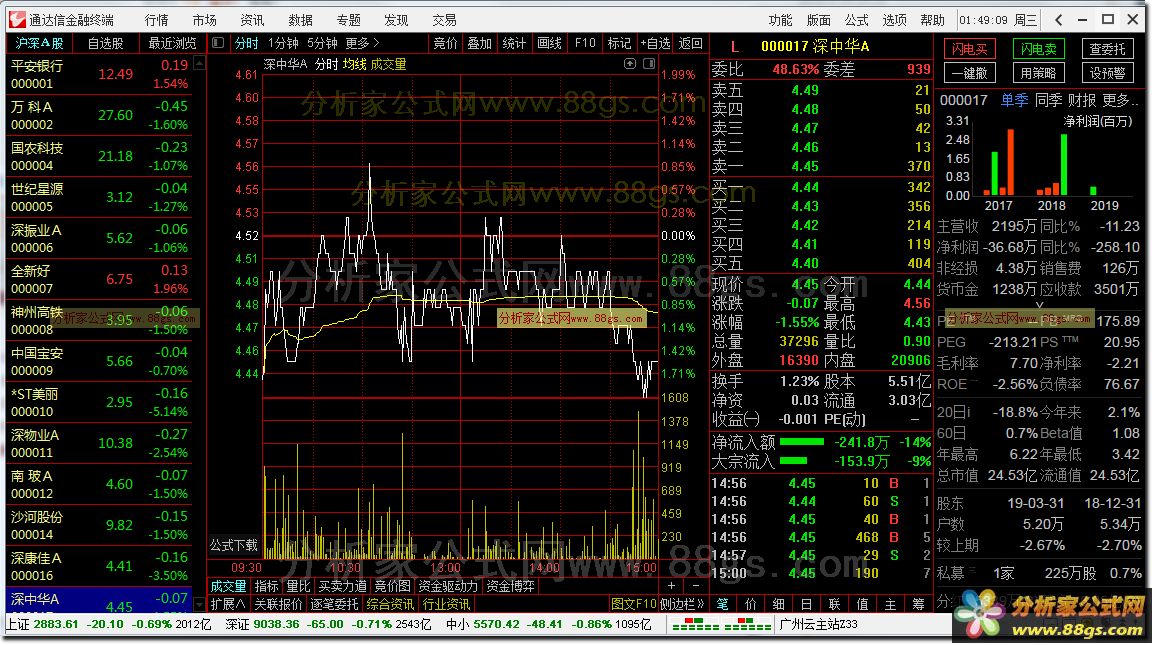Select 深康佳A 000016 in stock list
Image resolution: width=1154 pixels, height=645 pixels.
coord(99,566)
